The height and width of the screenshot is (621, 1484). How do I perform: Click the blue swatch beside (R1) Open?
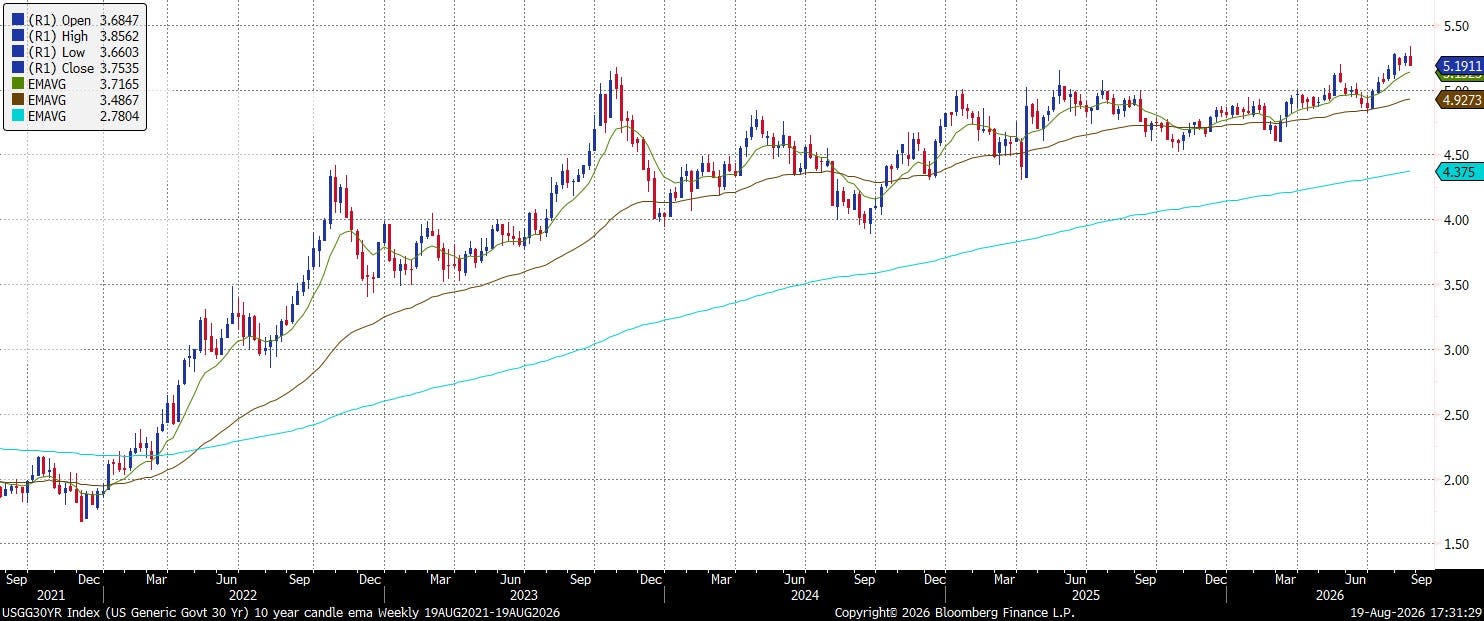tap(18, 20)
